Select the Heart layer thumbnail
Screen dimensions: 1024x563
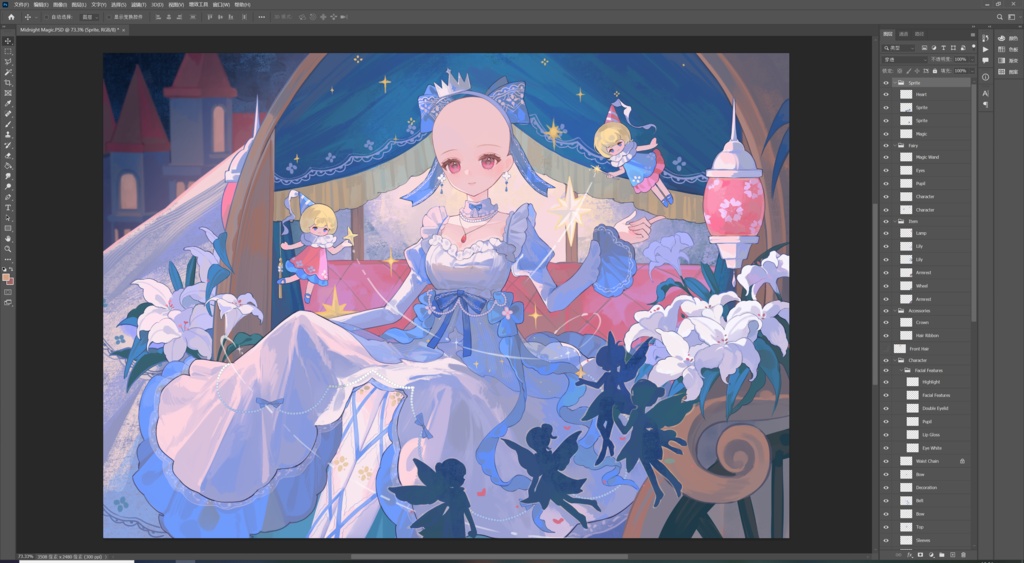point(906,94)
